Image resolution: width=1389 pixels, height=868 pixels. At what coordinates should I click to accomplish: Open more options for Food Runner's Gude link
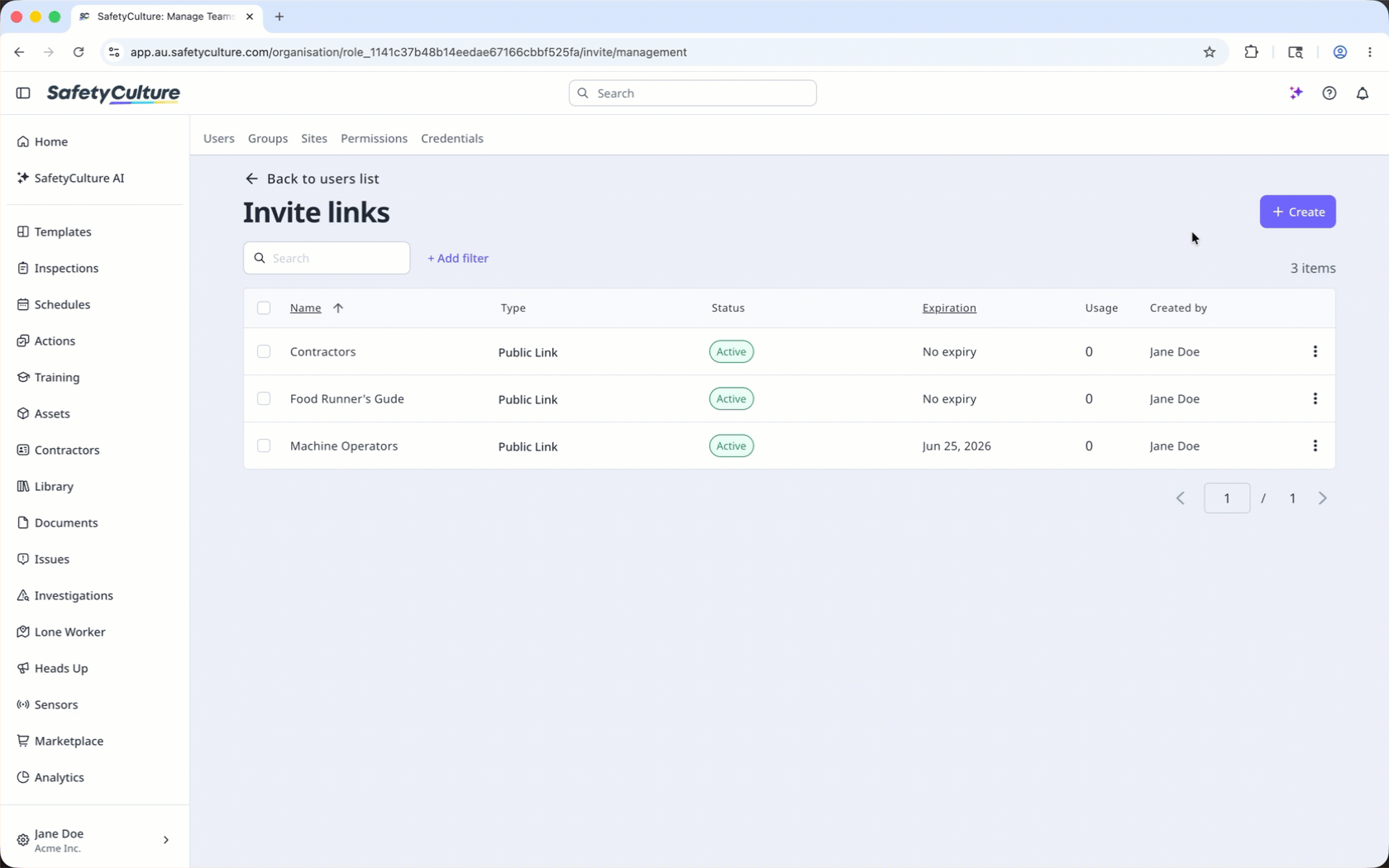(x=1315, y=399)
